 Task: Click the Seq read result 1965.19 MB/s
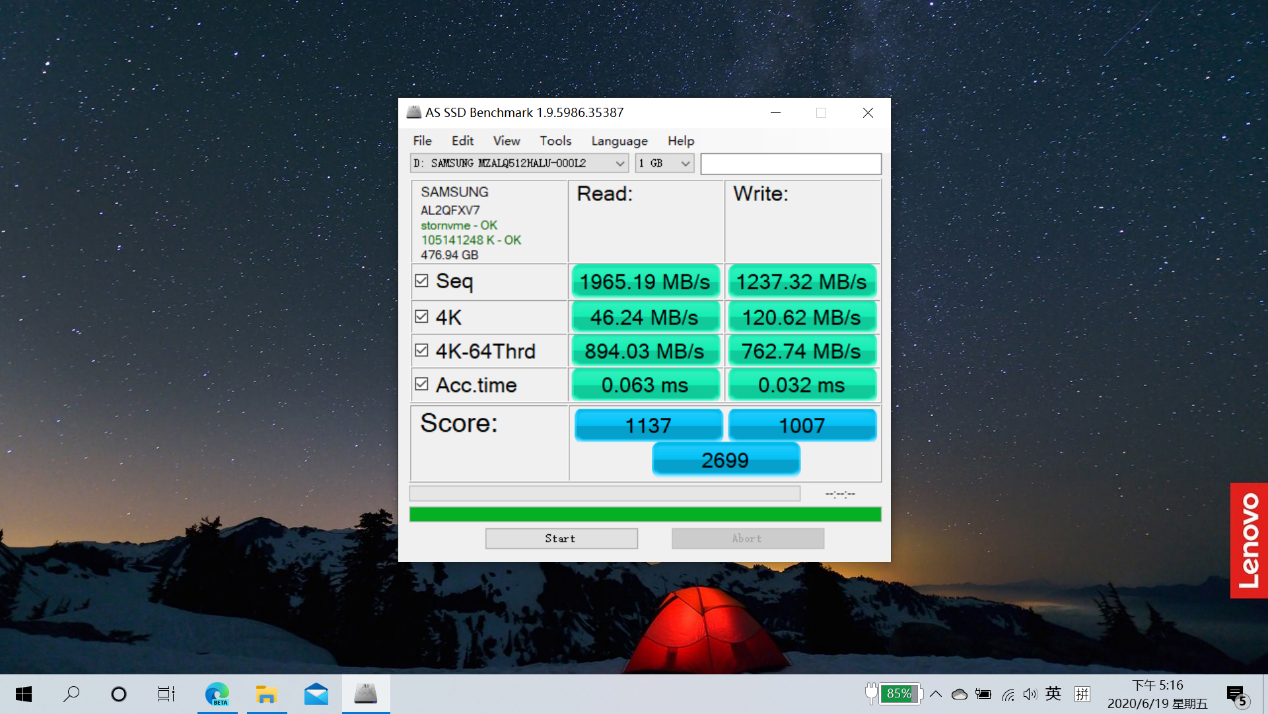pyautogui.click(x=645, y=282)
